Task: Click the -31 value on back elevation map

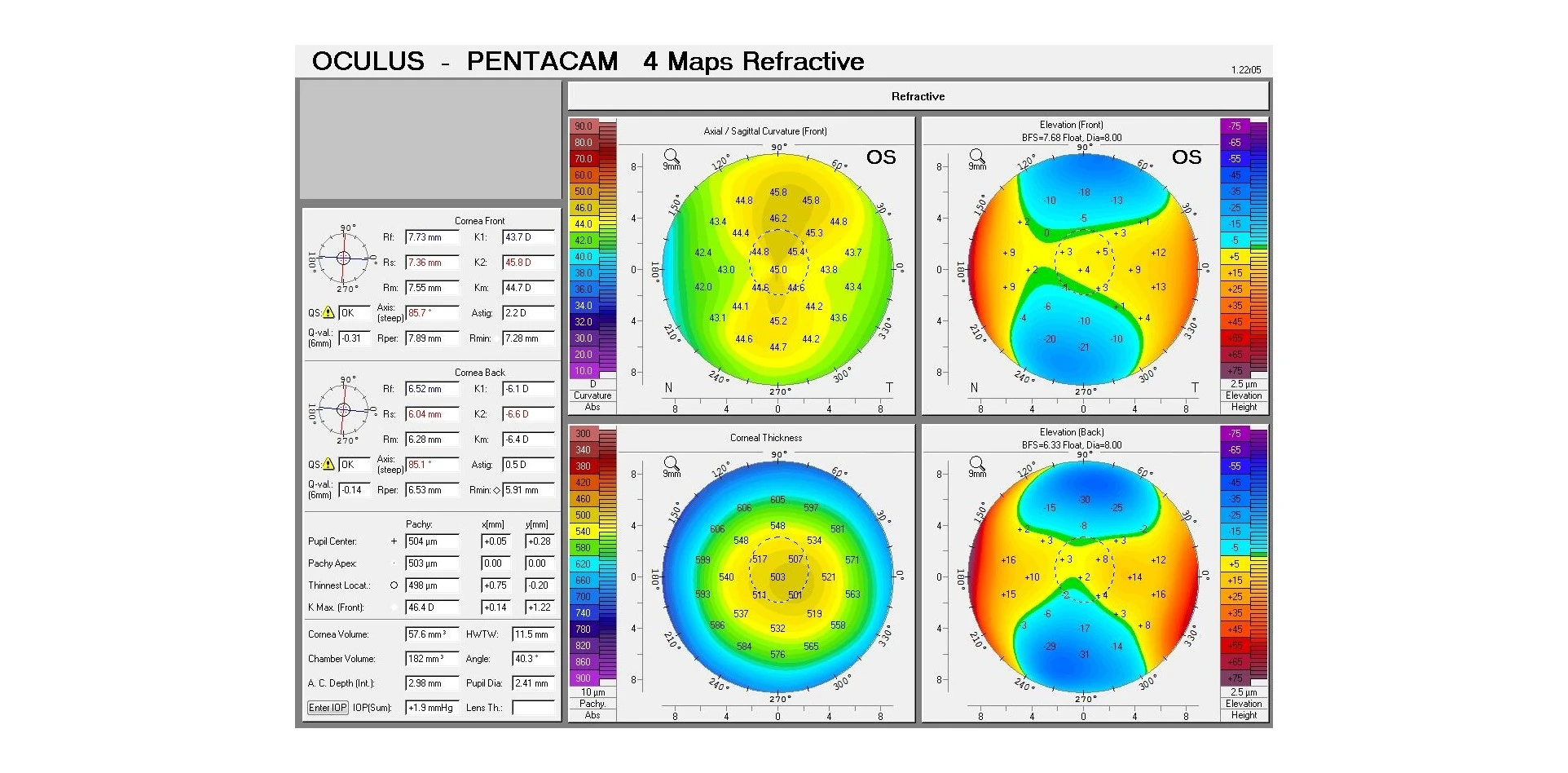Action: pos(1084,655)
